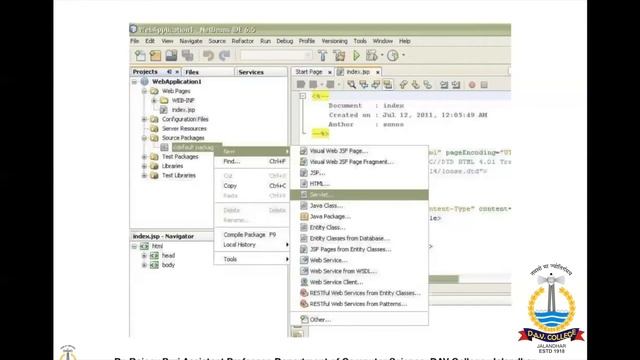The image size is (640, 360).
Task: Click Compile Package in context menu
Action: click(x=252, y=235)
